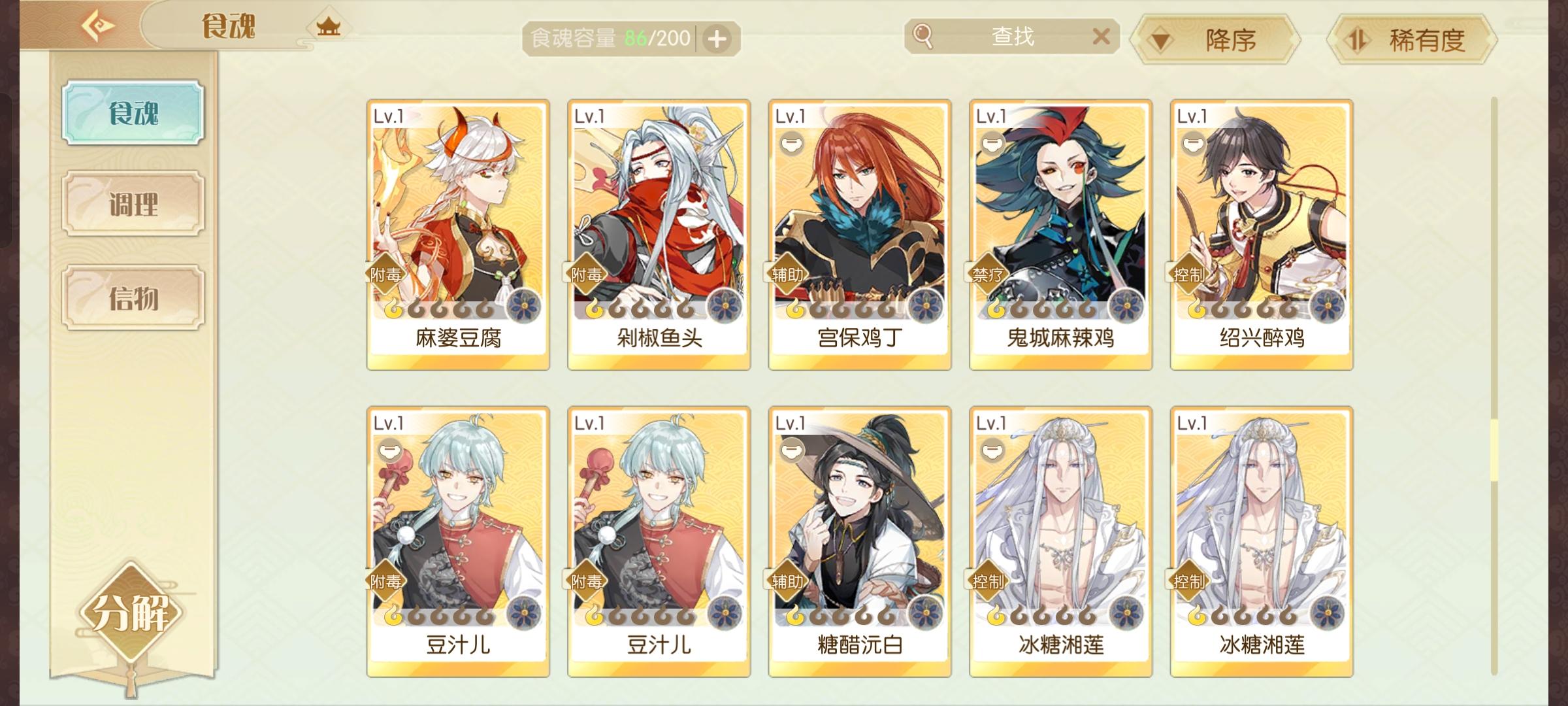Tap the back arrow icon

coord(97,26)
